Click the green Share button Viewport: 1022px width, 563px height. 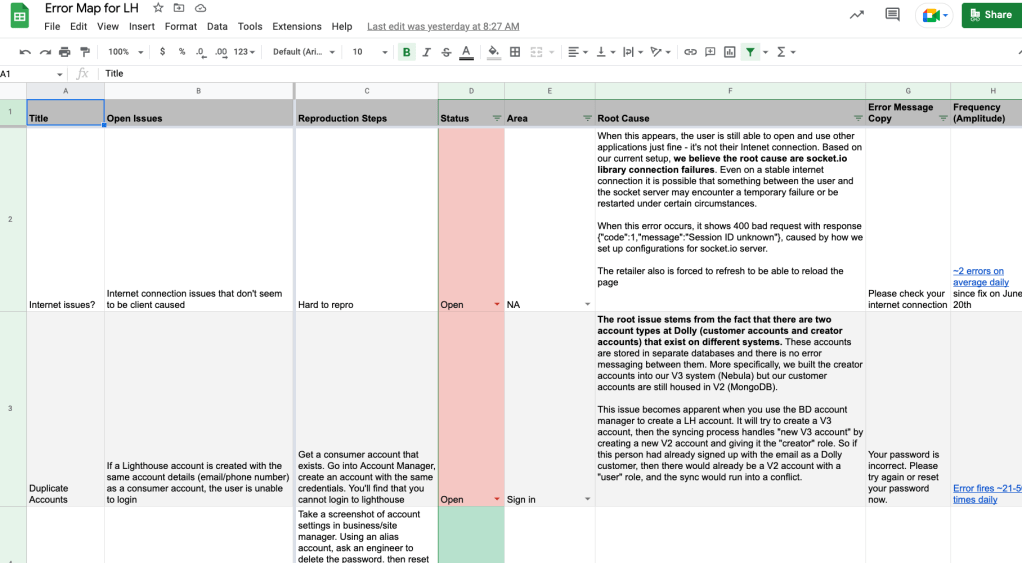991,15
